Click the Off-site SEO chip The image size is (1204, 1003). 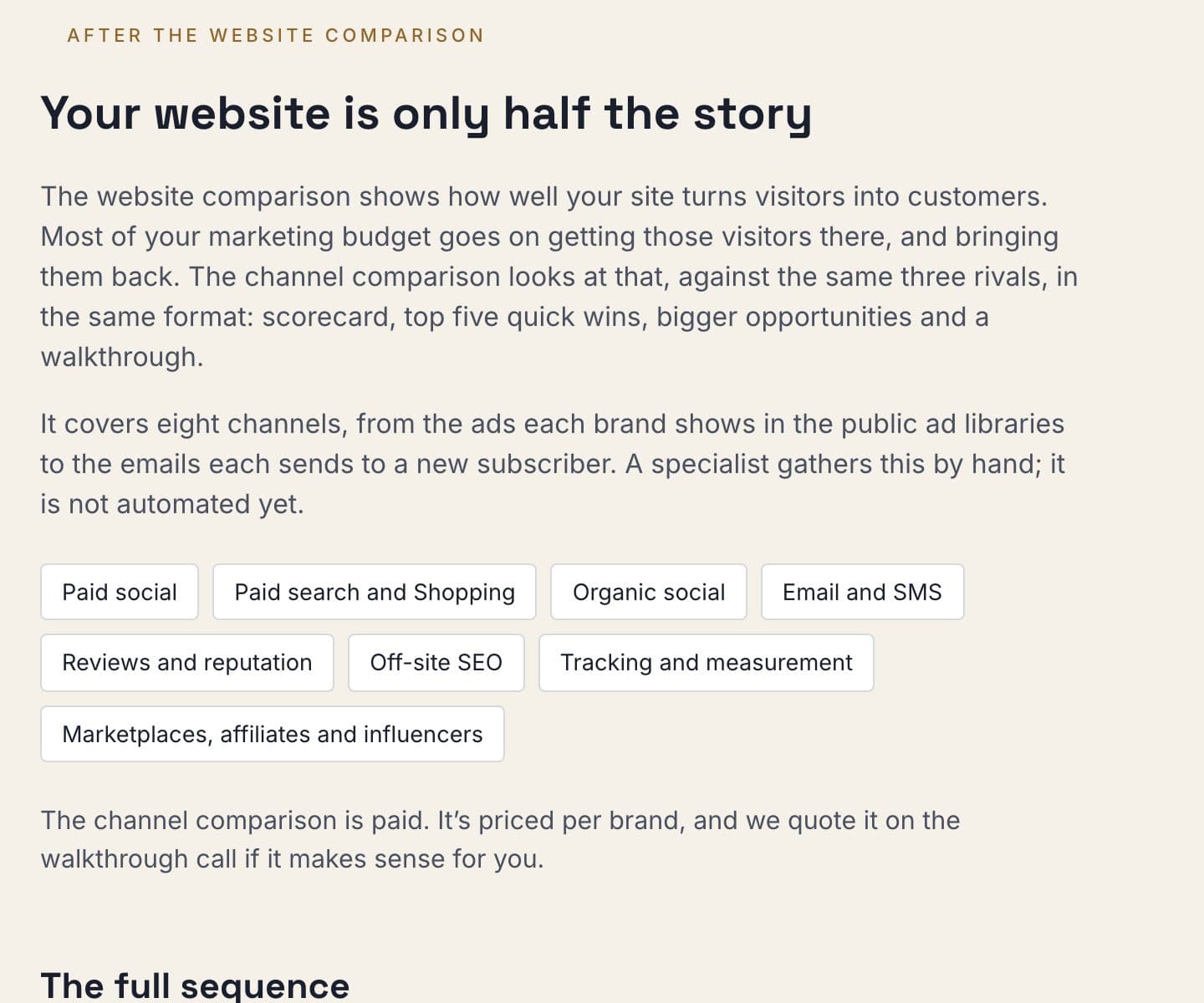436,663
